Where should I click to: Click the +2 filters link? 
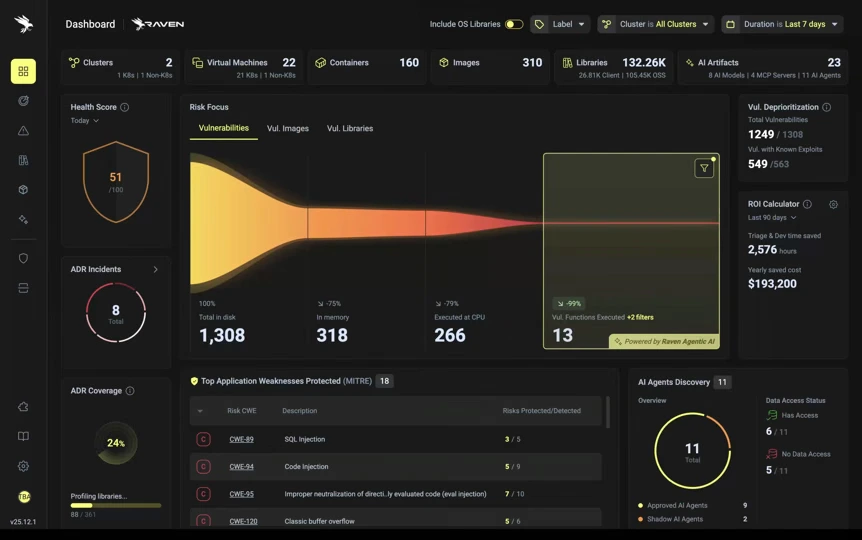pyautogui.click(x=640, y=317)
